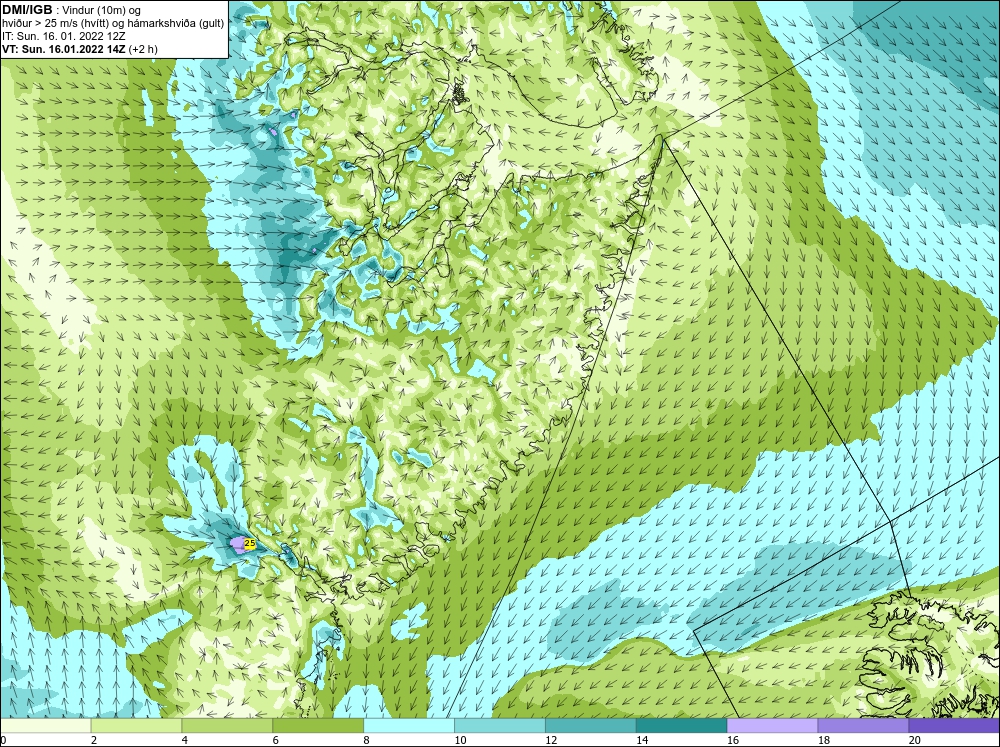
Task: Select the 2–4 m/s light green swatch
Action: point(136,726)
